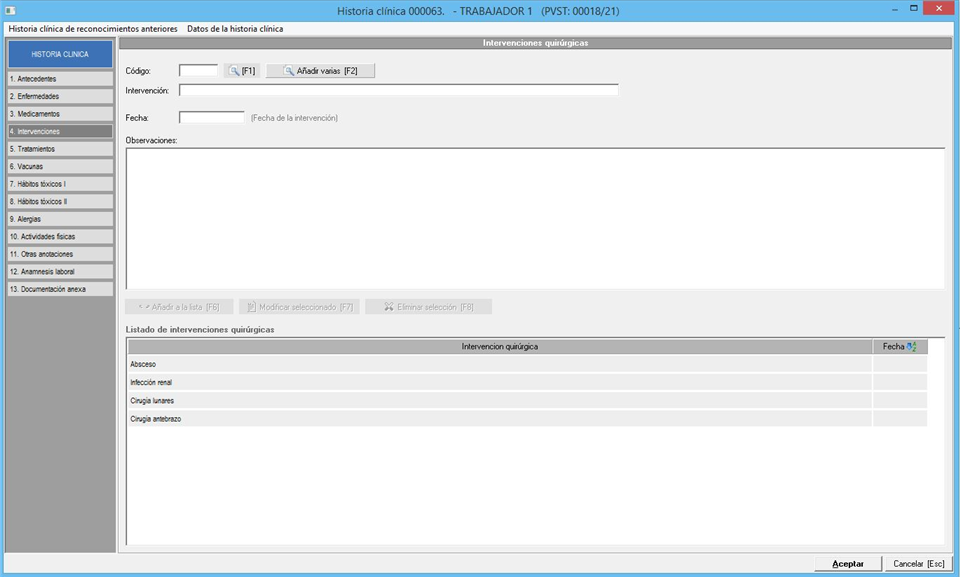Image resolution: width=960 pixels, height=577 pixels.
Task: Select the Infección renal row
Action: pyautogui.click(x=527, y=383)
